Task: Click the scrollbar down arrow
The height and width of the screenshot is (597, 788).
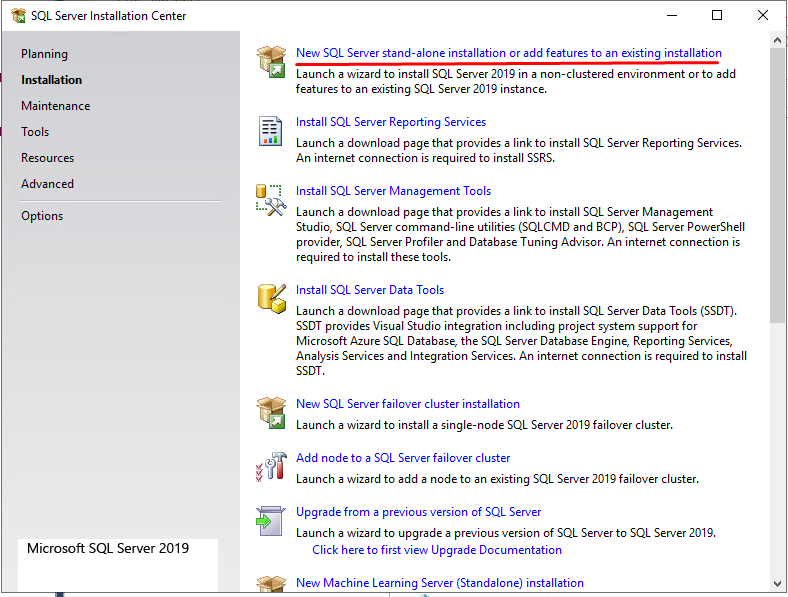Action: [778, 582]
